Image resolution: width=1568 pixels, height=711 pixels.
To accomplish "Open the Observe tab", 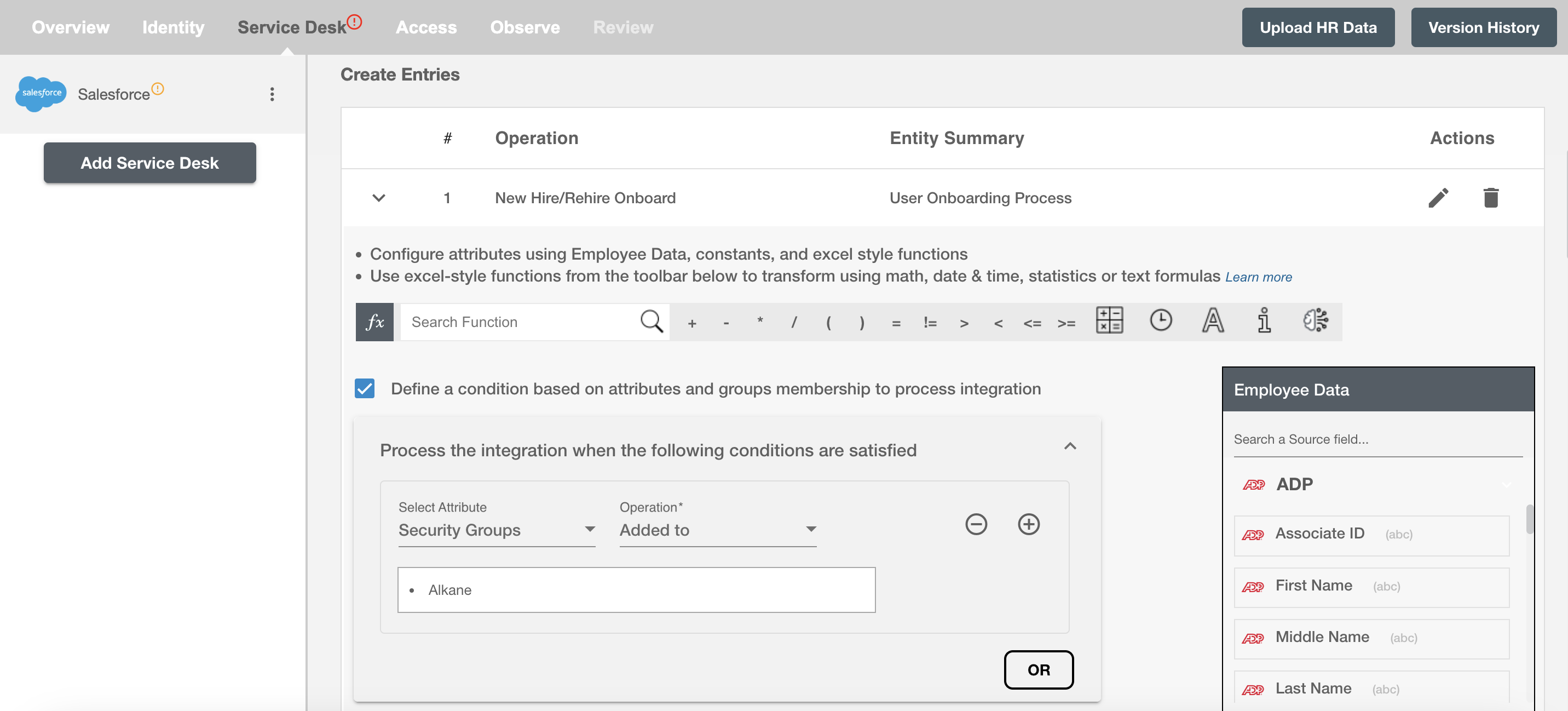I will (524, 27).
